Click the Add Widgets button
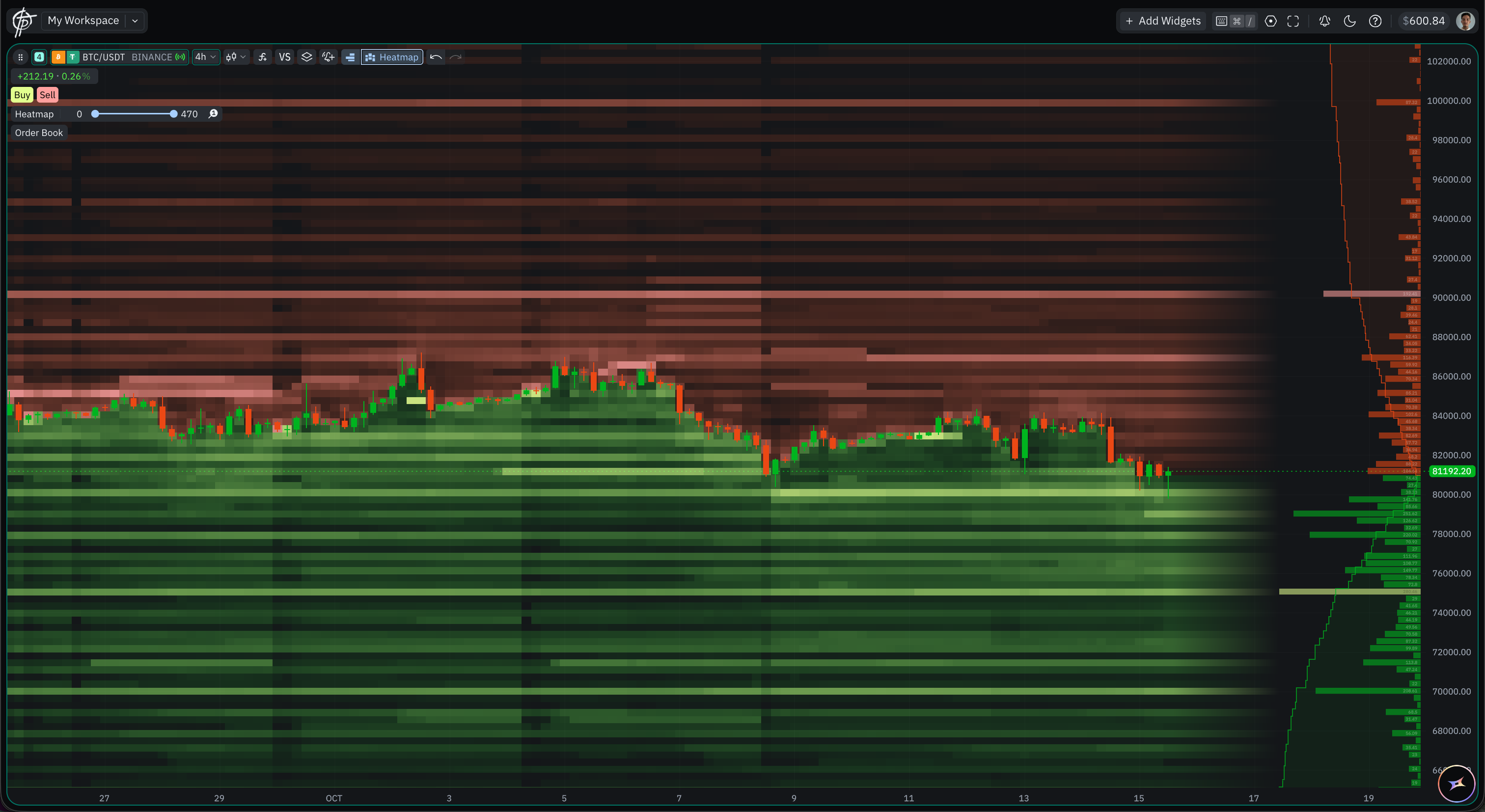The height and width of the screenshot is (812, 1485). 1163,21
